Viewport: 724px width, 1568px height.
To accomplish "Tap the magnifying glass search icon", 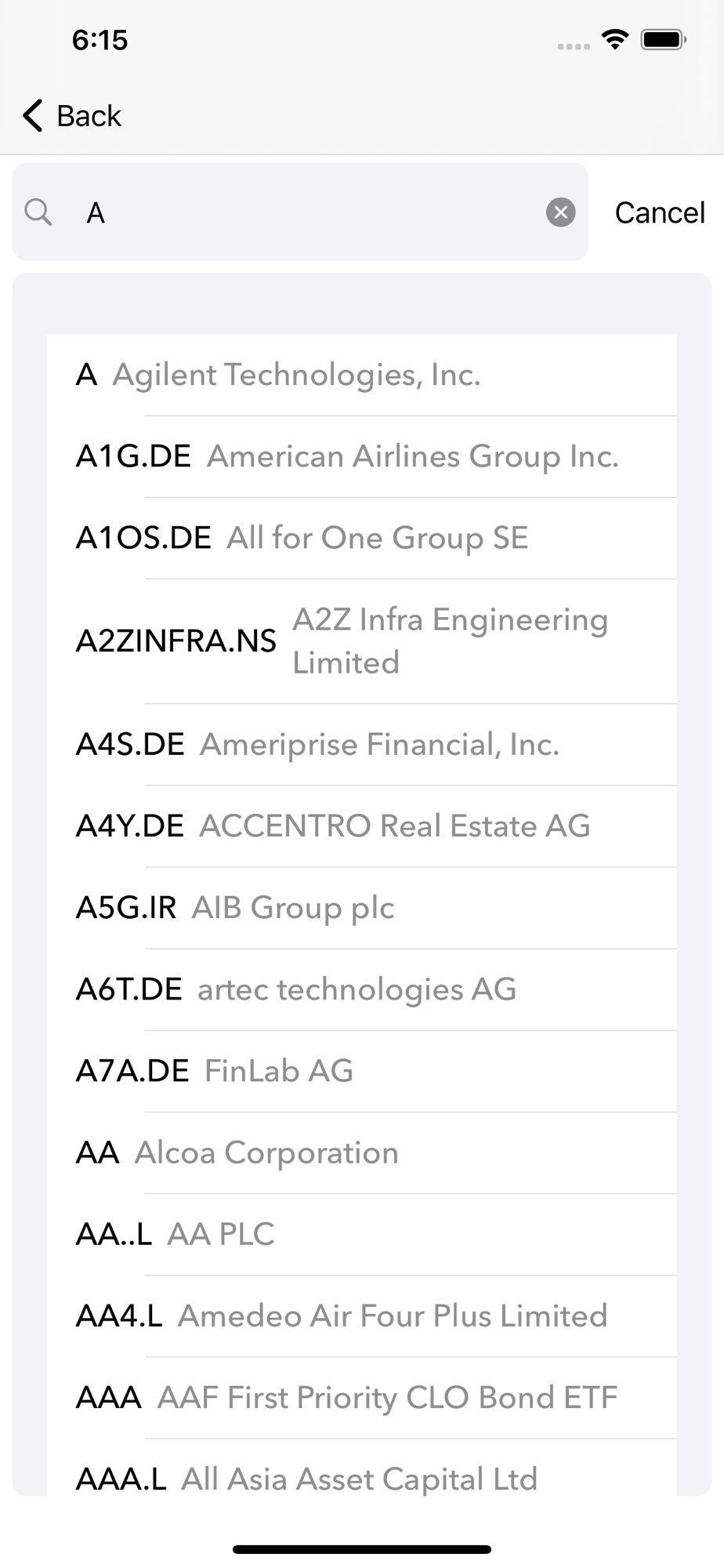I will (38, 212).
